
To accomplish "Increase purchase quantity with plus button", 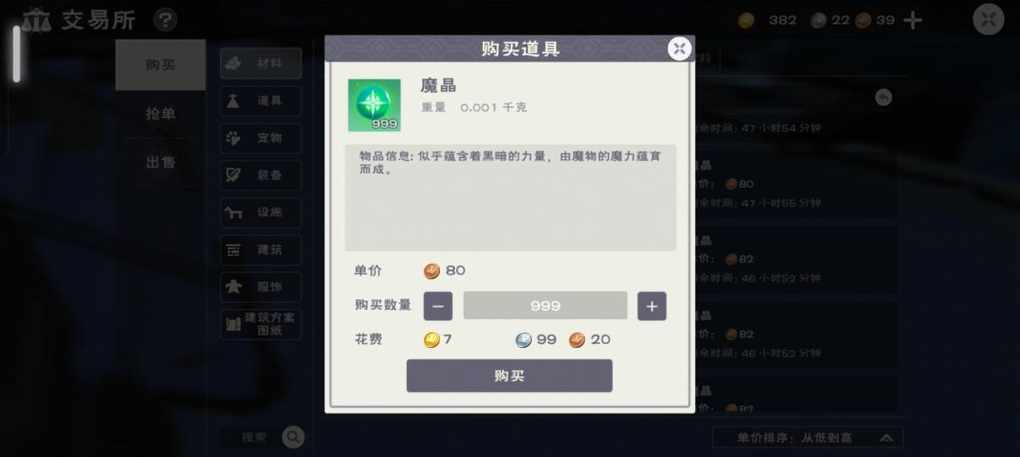I will tap(652, 306).
